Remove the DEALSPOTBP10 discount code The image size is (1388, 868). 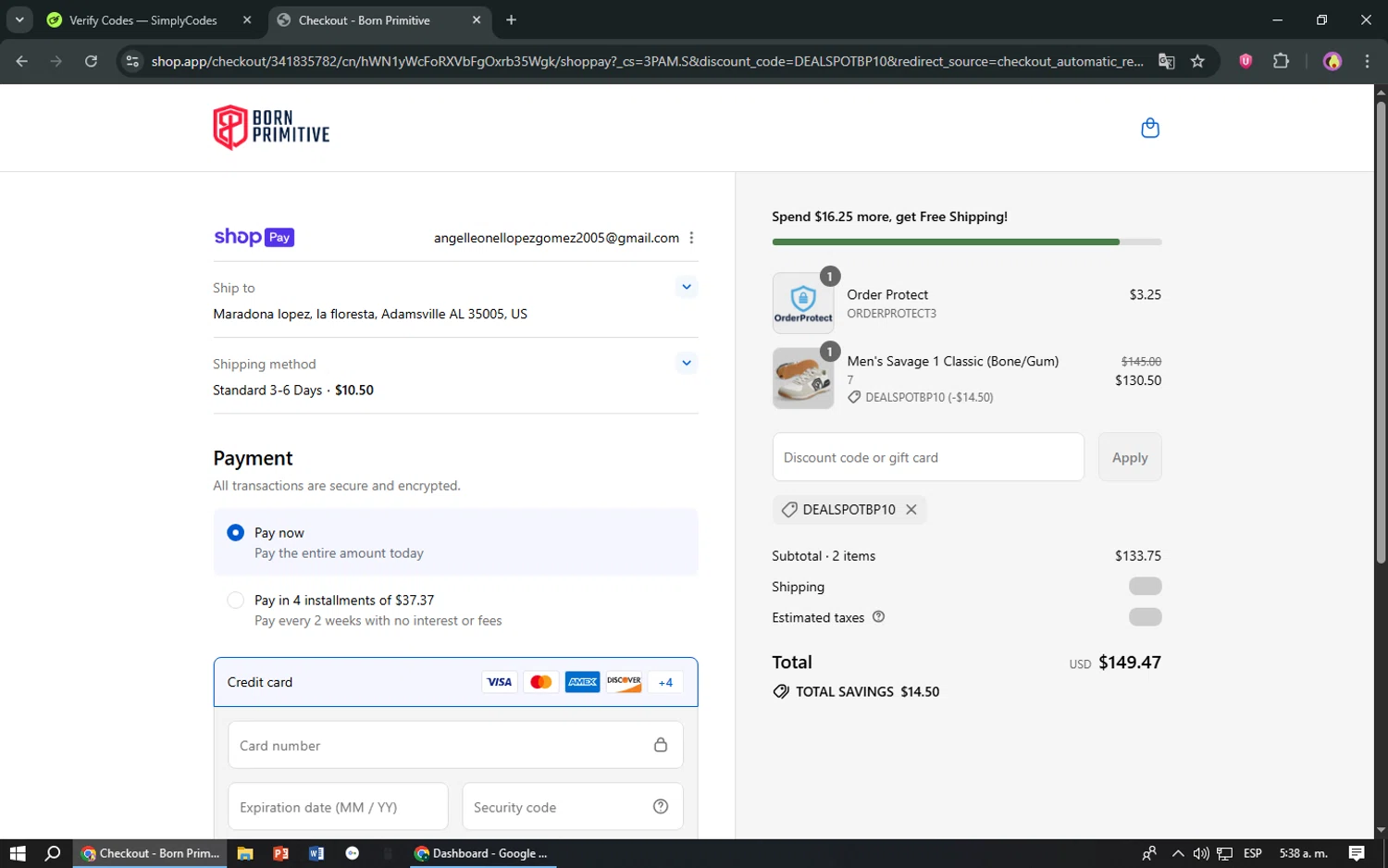(x=911, y=510)
